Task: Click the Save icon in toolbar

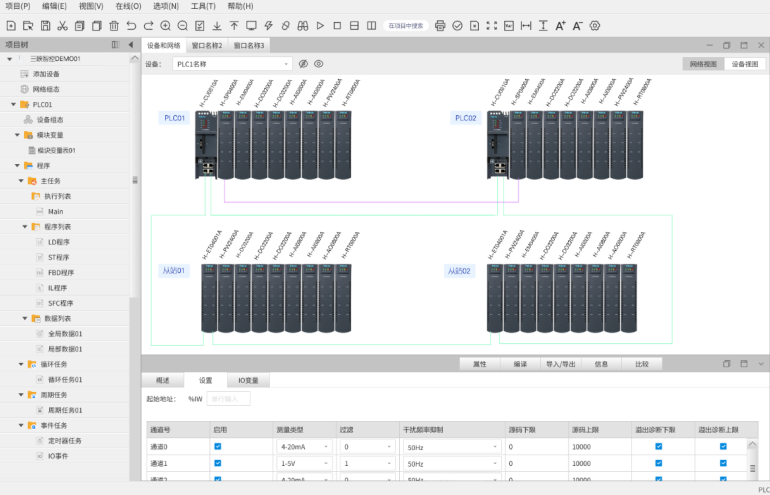Action: click(45, 25)
